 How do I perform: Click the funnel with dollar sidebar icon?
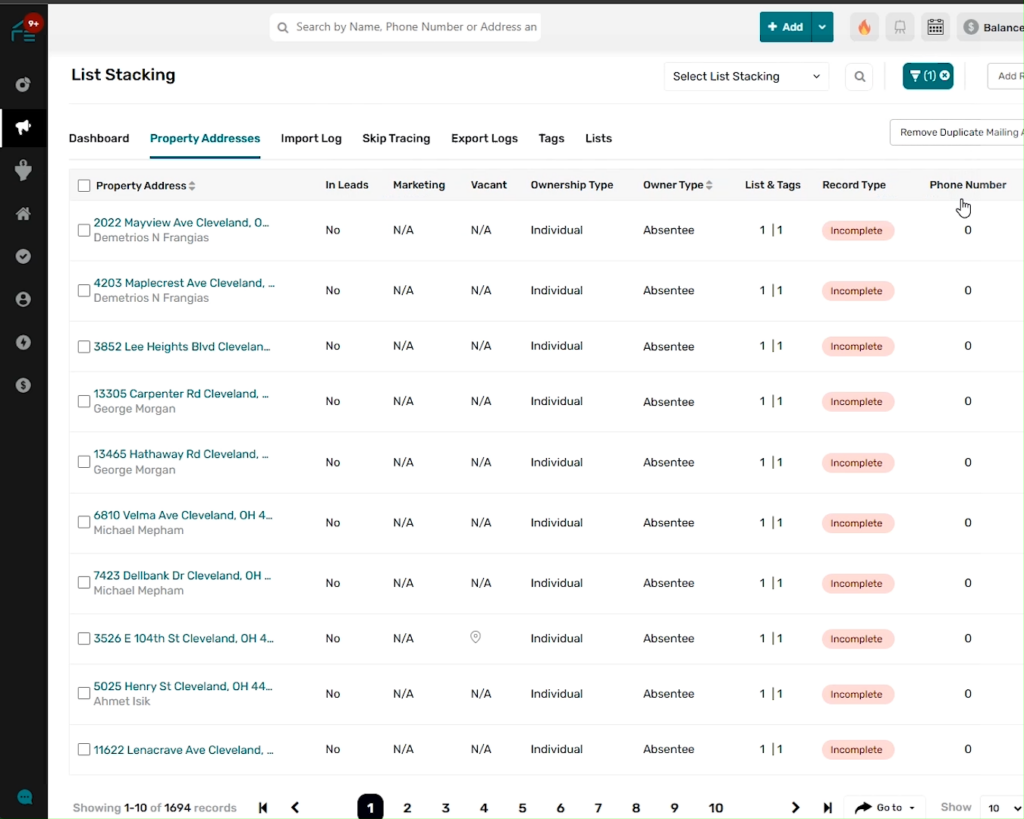pyautogui.click(x=23, y=171)
